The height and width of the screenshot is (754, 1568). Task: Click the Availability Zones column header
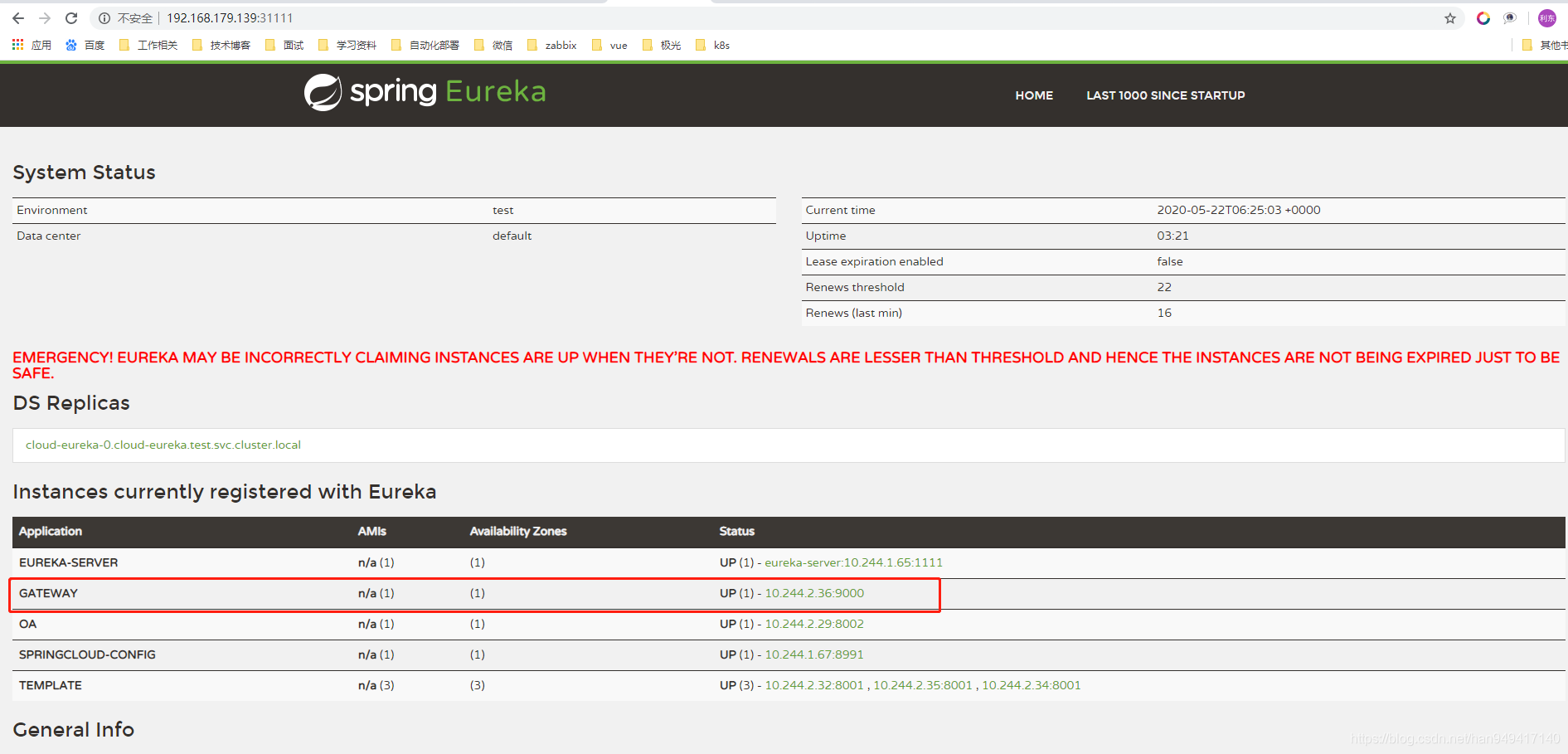click(518, 531)
